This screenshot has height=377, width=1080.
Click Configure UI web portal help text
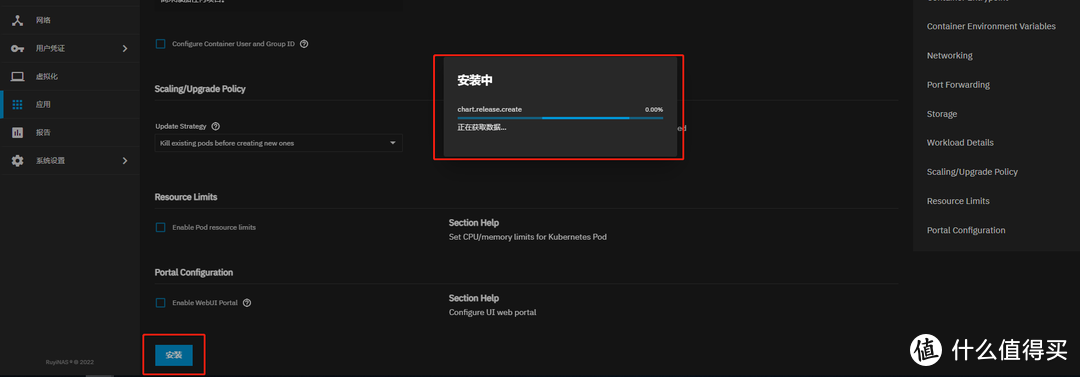[492, 312]
